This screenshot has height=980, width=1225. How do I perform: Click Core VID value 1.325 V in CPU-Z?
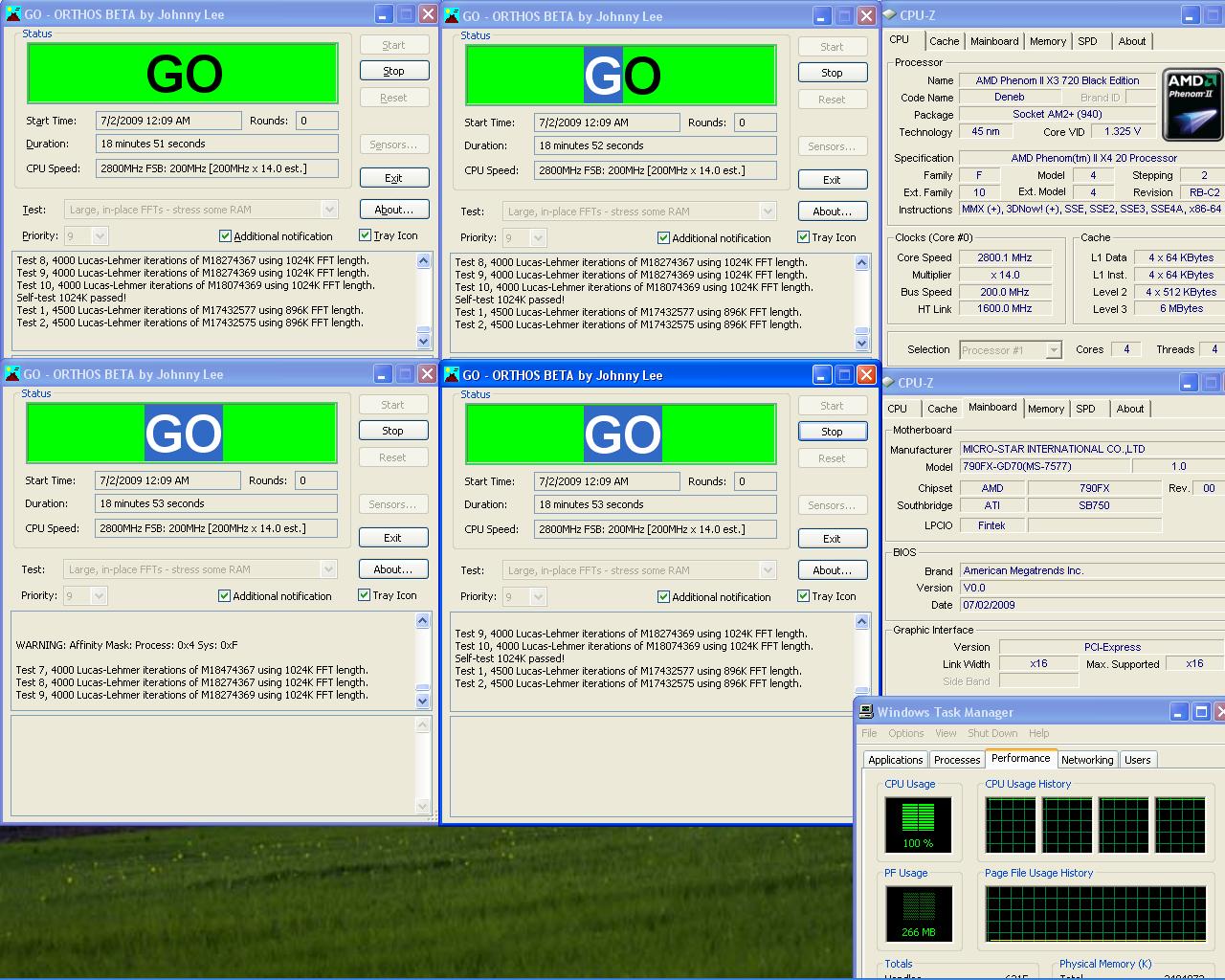coord(1123,131)
